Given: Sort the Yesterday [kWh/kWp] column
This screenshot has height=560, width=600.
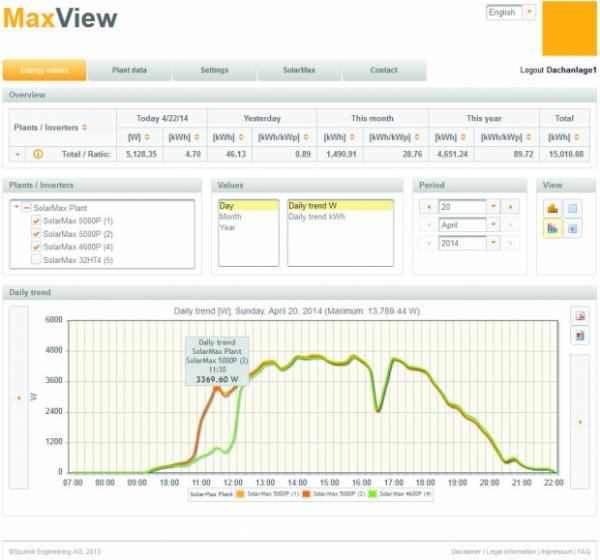Looking at the screenshot, I should tap(306, 137).
